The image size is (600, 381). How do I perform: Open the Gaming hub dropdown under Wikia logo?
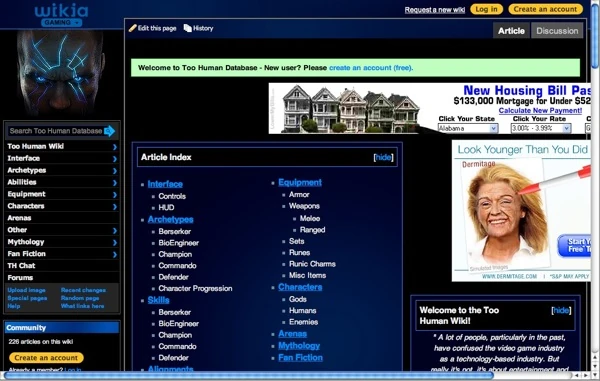click(61, 23)
